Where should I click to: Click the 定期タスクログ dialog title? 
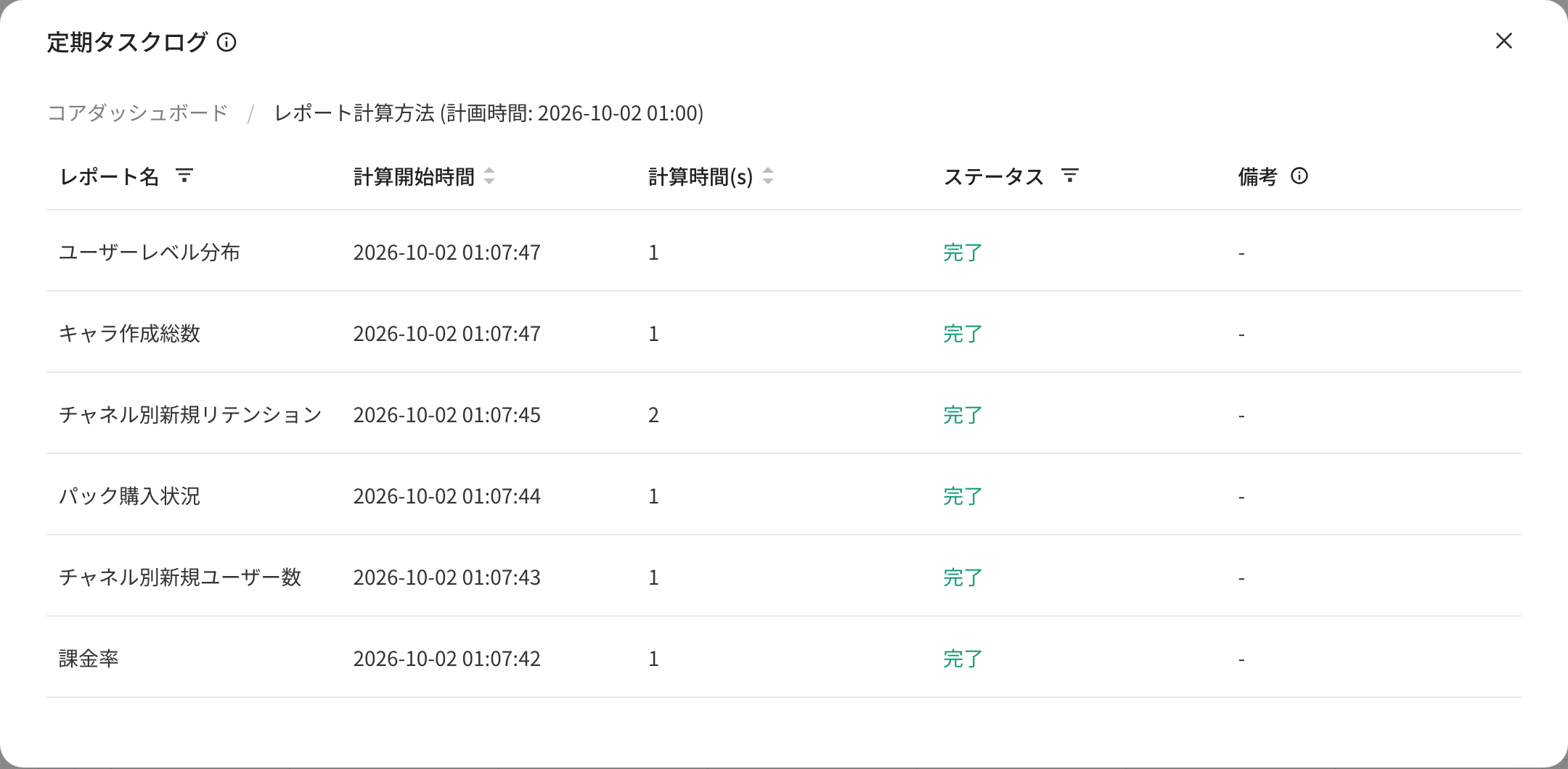(127, 42)
